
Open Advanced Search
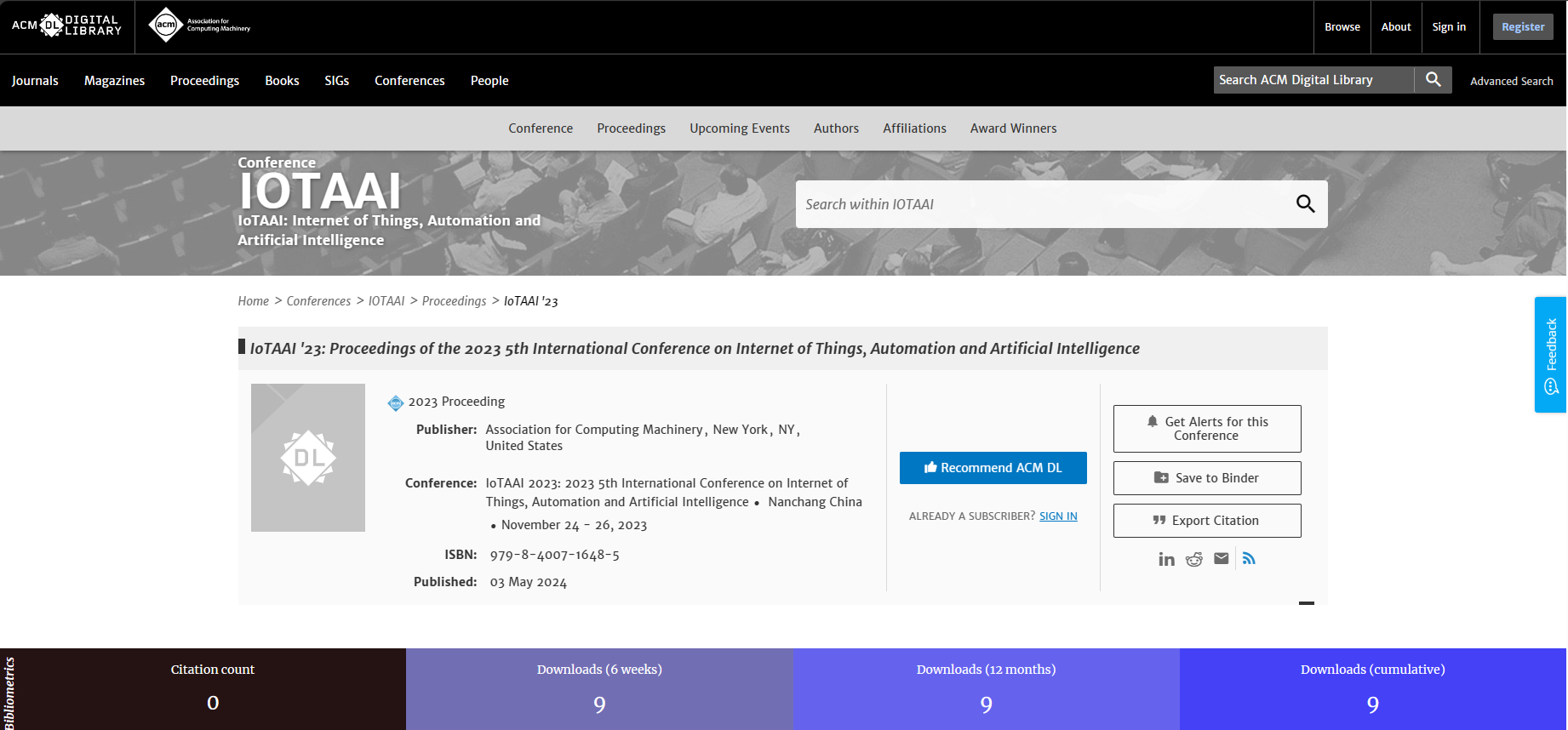pyautogui.click(x=1512, y=81)
